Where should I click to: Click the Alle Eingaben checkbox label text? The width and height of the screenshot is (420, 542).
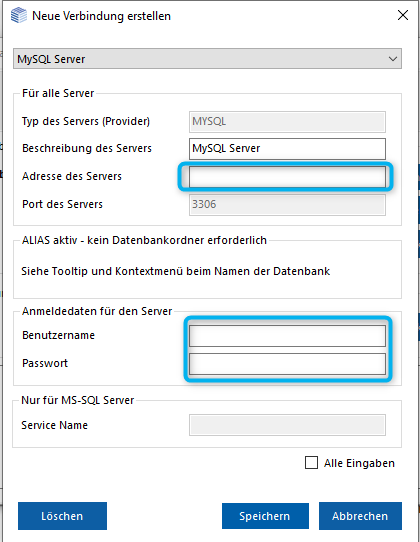click(x=359, y=463)
